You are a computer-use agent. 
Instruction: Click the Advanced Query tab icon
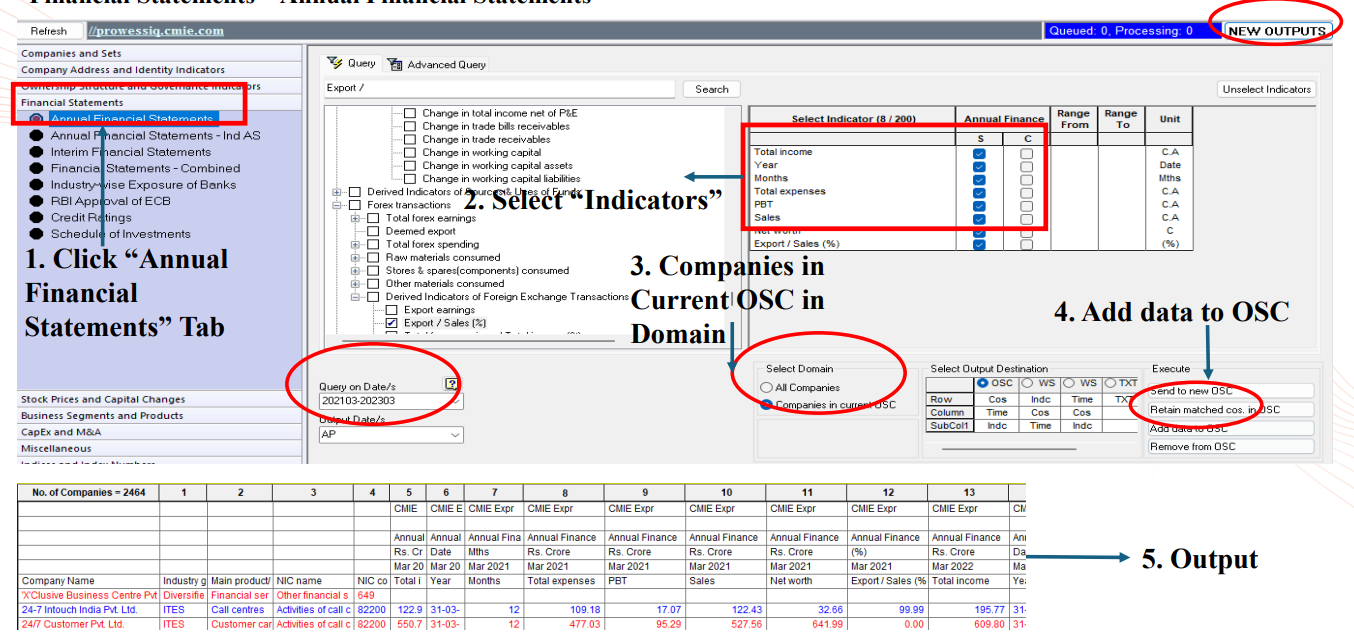tap(394, 64)
